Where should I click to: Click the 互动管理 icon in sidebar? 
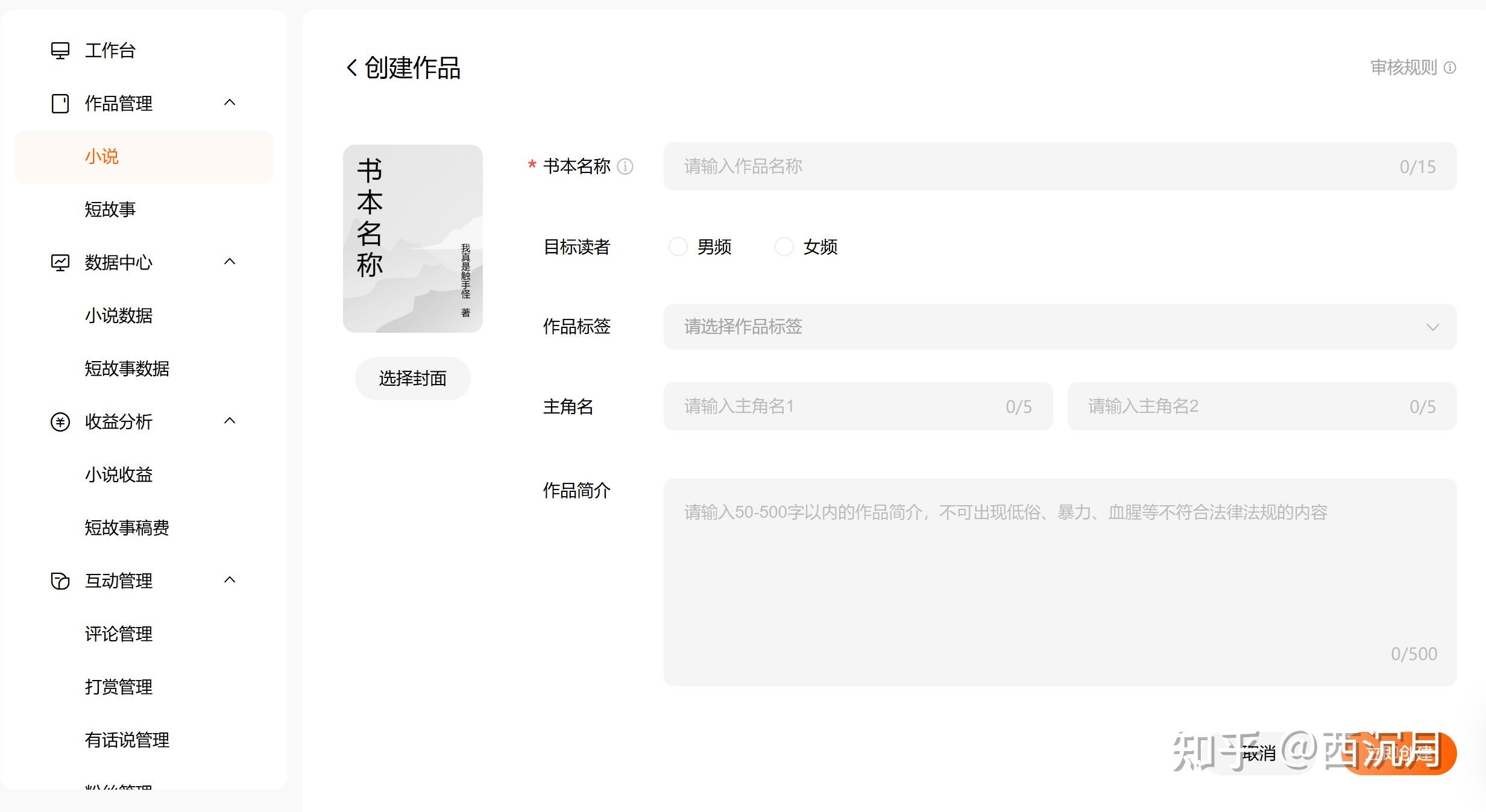pos(60,581)
